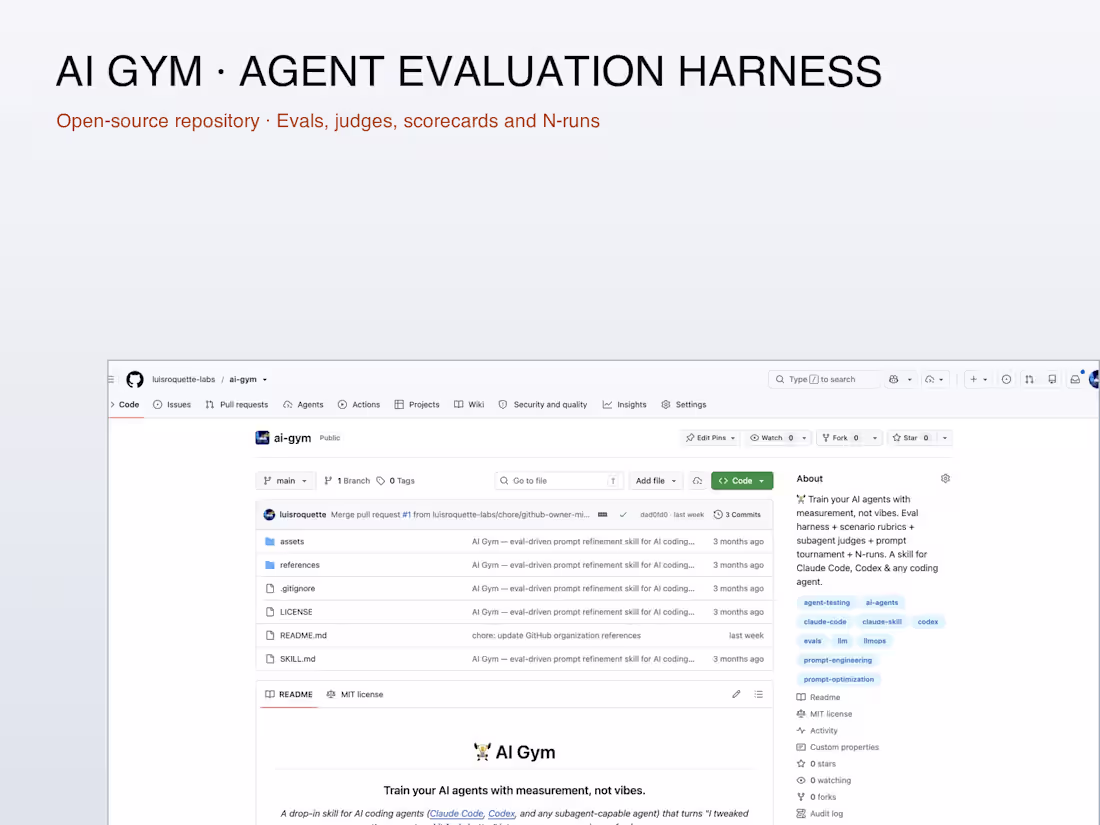Click the edit README pencil icon
The image size is (1100, 825).
point(736,695)
